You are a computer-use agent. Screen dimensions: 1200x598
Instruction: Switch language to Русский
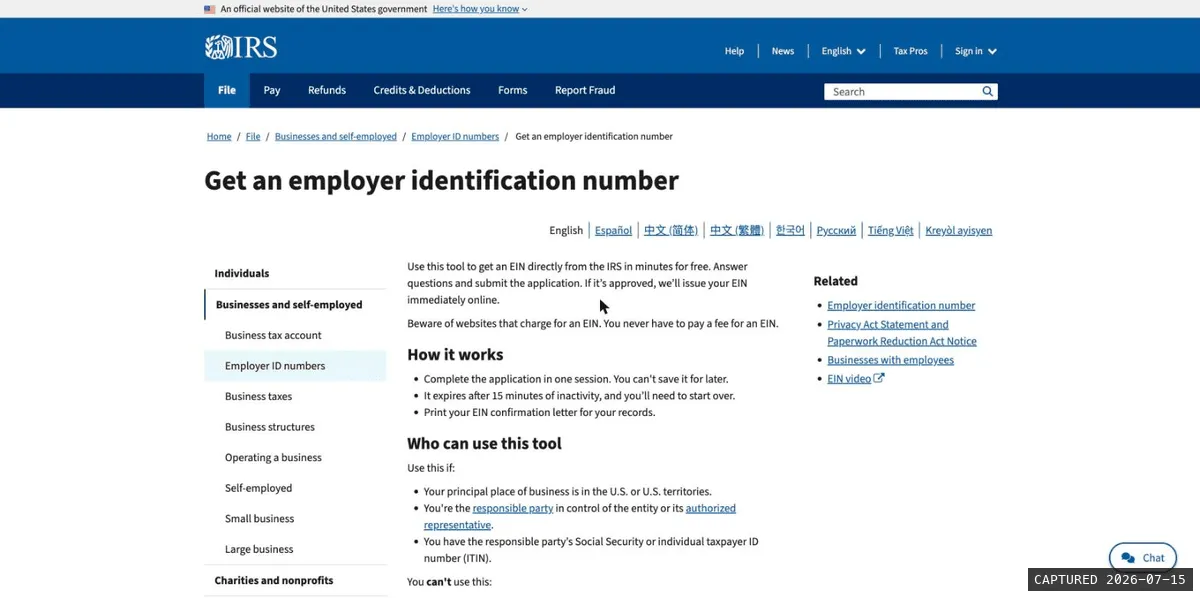pyautogui.click(x=836, y=230)
